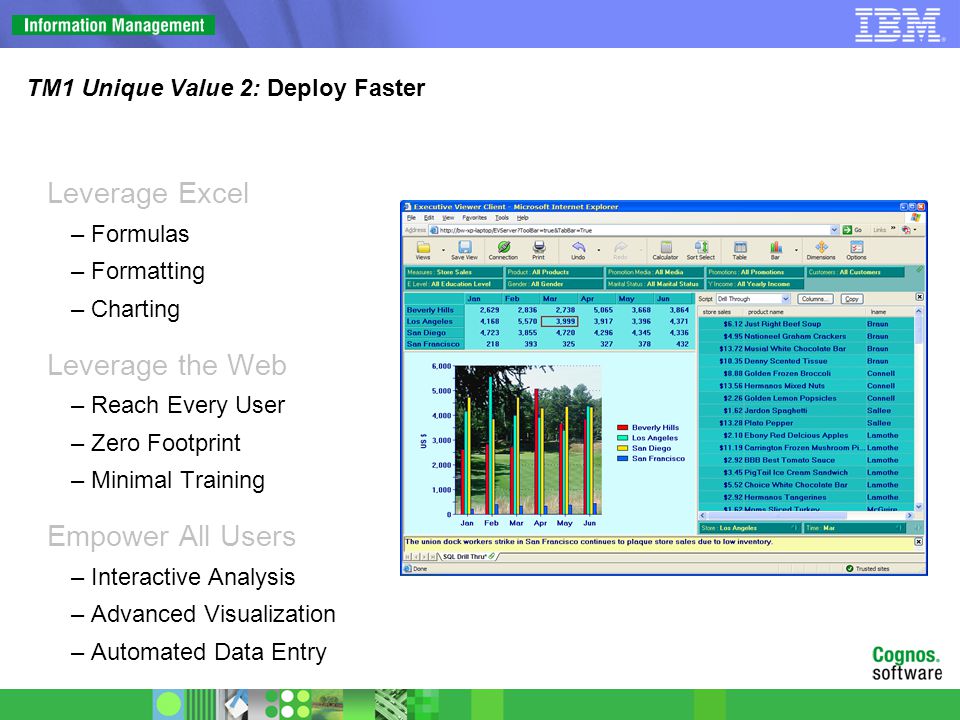The height and width of the screenshot is (720, 960).
Task: Click the Bar chart icon
Action: point(776,247)
